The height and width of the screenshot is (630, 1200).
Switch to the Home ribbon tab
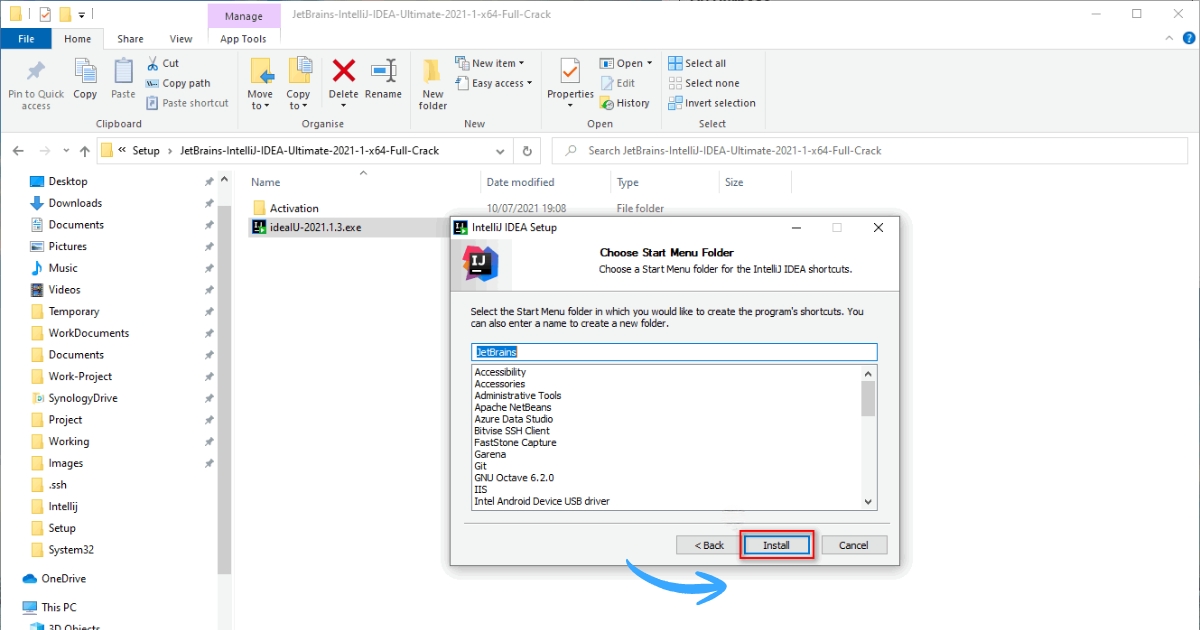[77, 39]
